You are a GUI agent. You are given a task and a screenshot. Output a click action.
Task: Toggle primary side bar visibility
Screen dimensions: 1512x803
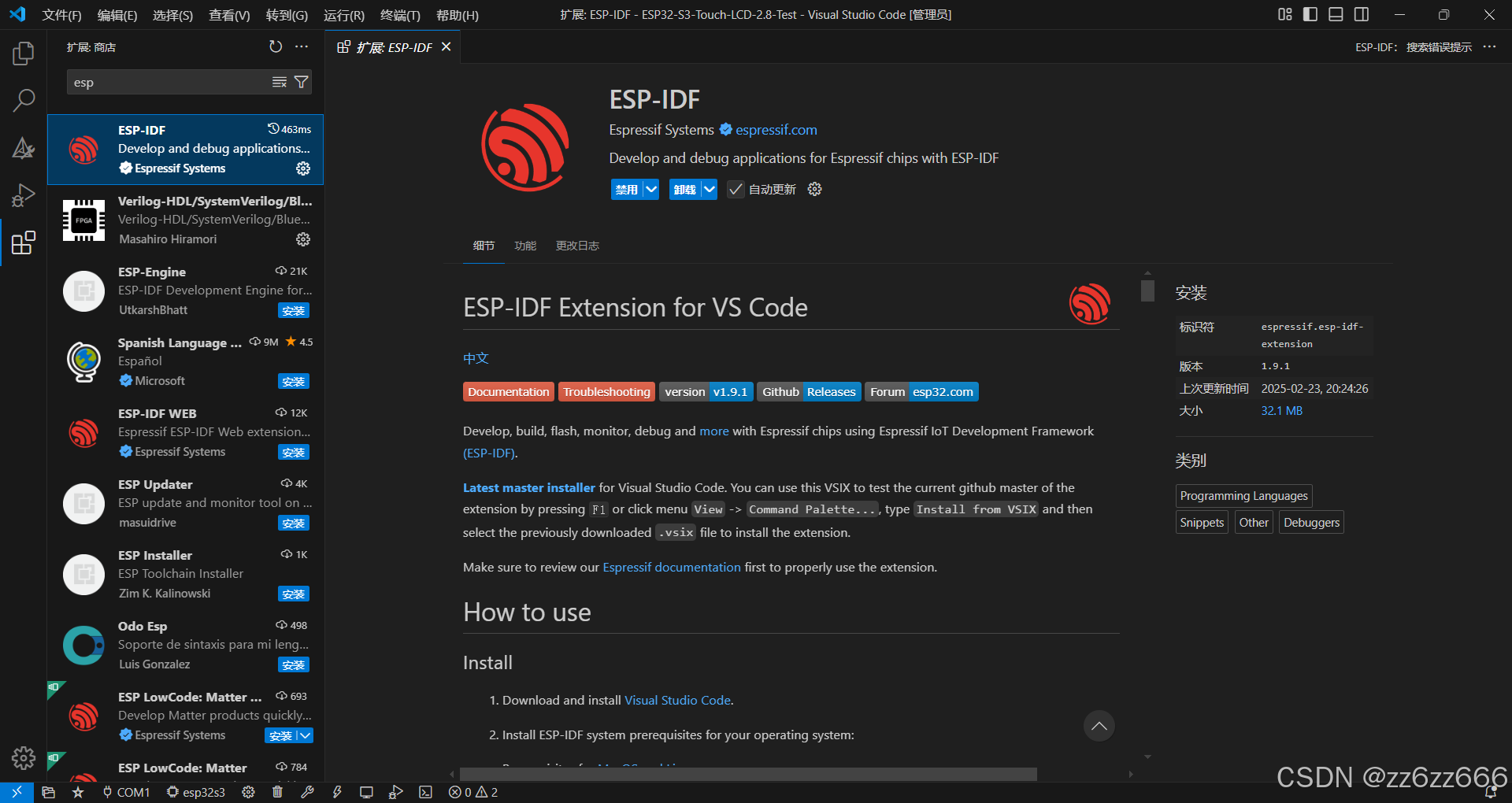(x=1310, y=14)
